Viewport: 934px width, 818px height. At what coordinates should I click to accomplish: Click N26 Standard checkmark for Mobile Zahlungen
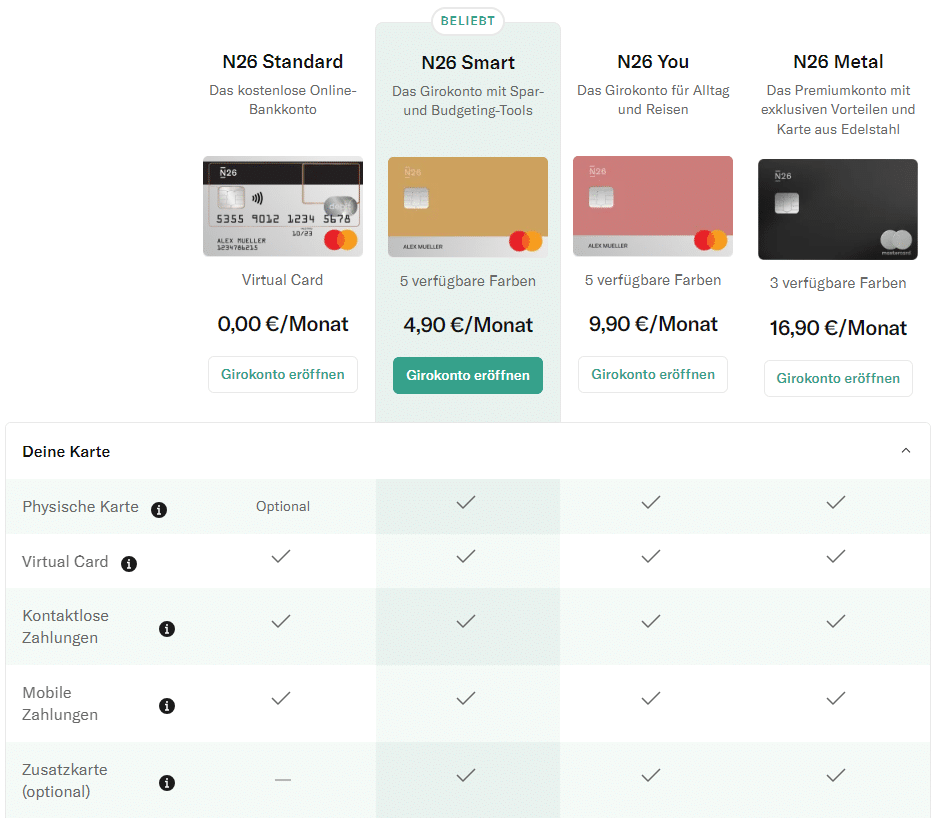coord(281,698)
